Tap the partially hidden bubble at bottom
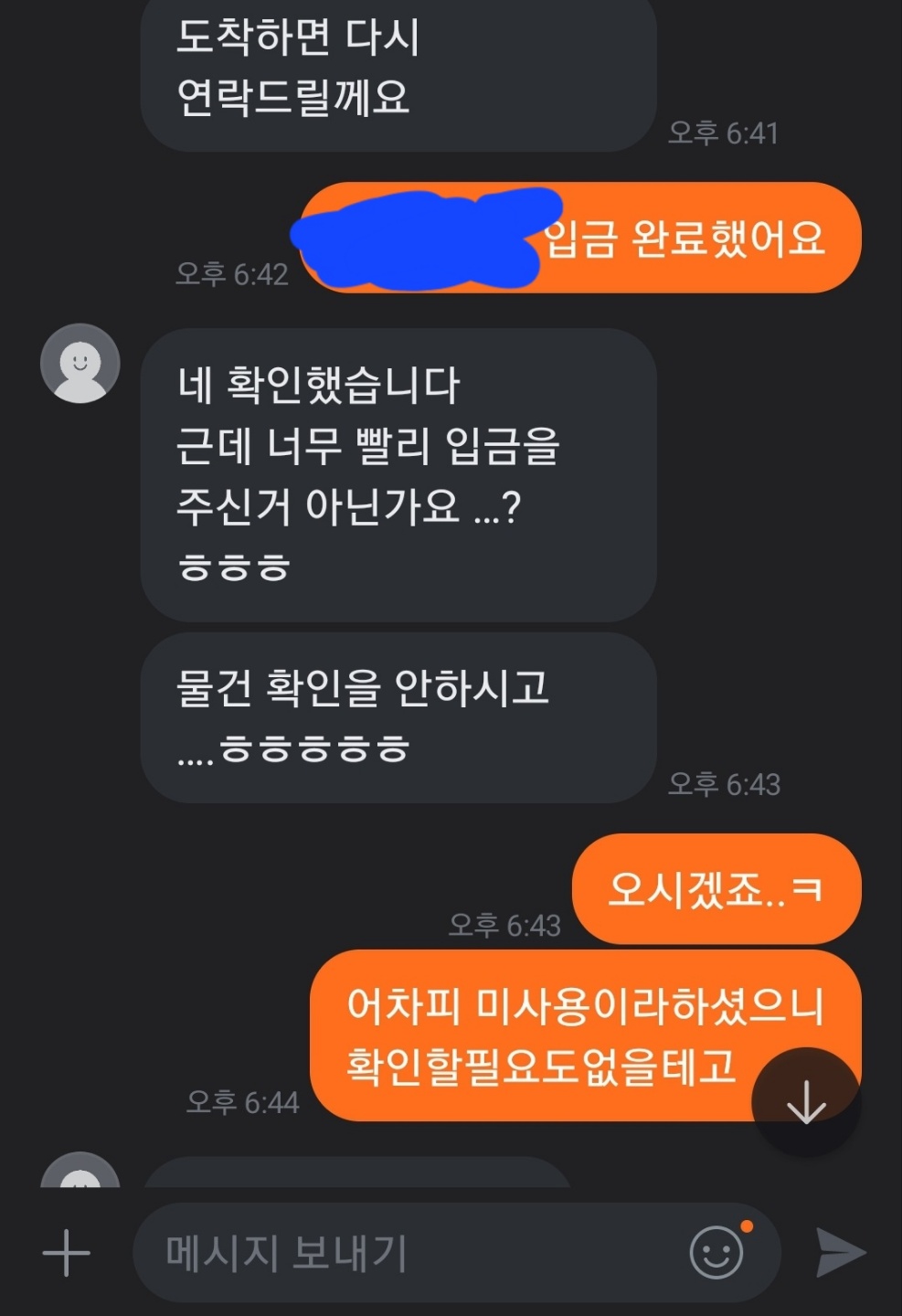The image size is (902, 1316). click(x=357, y=1173)
